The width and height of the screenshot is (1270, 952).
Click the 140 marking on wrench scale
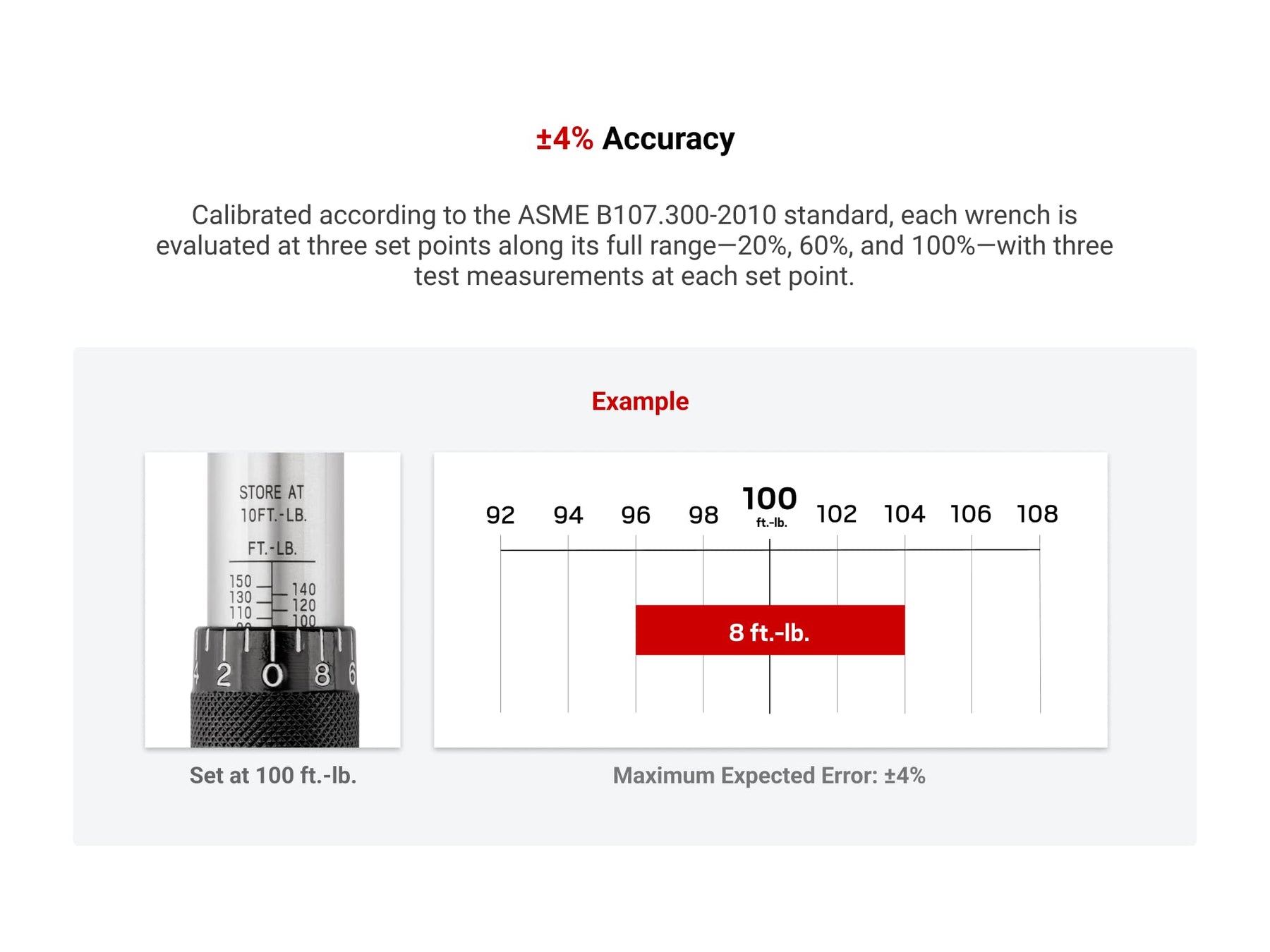tap(304, 589)
